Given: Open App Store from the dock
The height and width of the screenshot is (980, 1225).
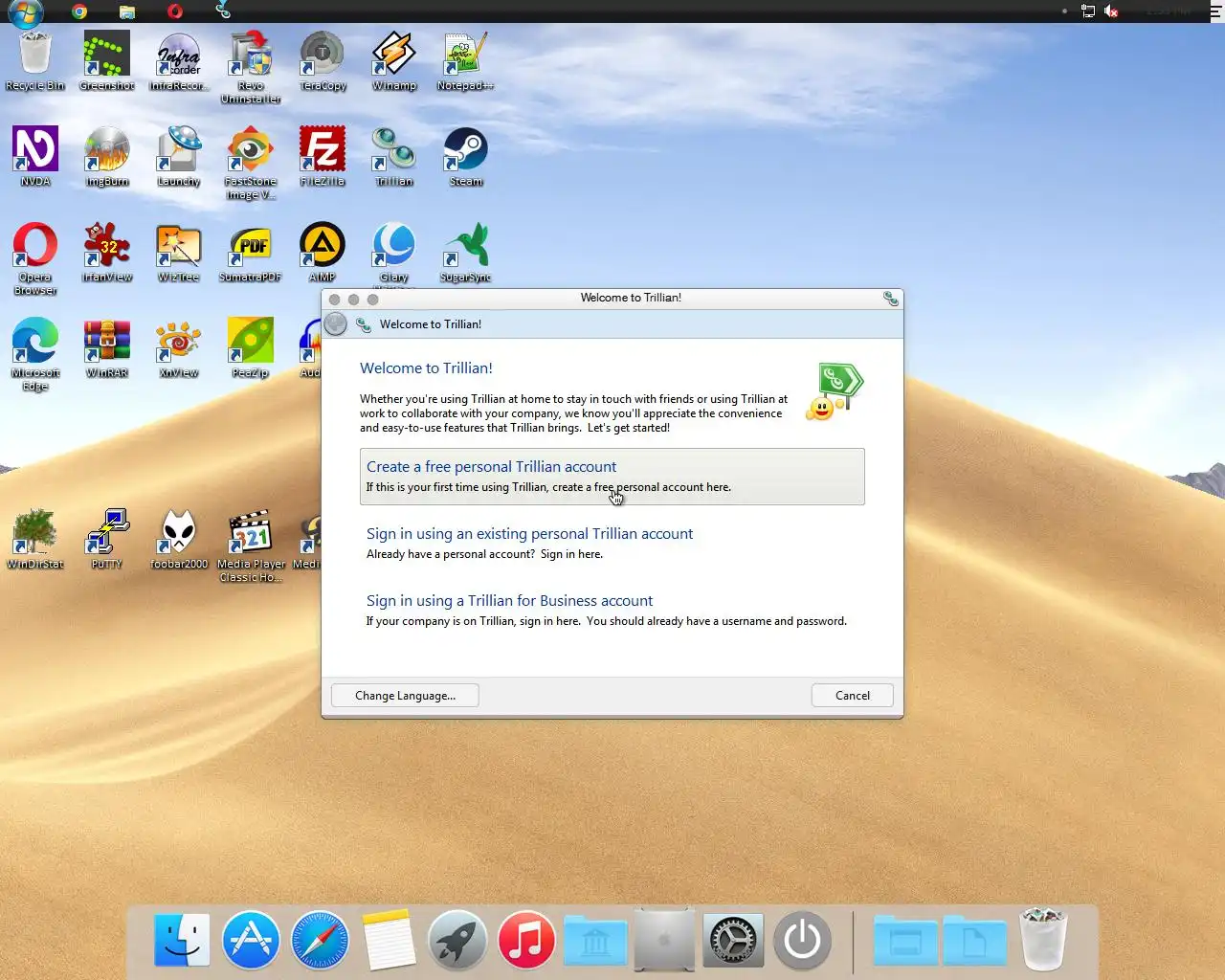Looking at the screenshot, I should (x=251, y=940).
